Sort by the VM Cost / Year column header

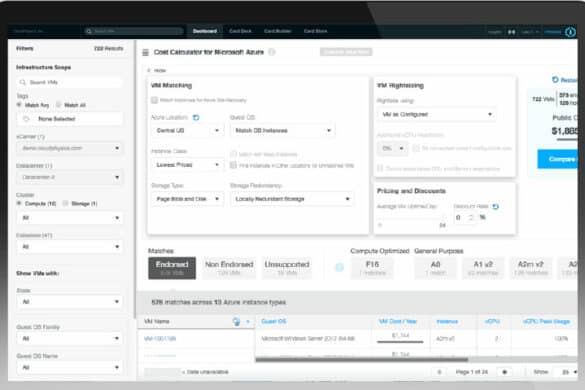pos(398,322)
